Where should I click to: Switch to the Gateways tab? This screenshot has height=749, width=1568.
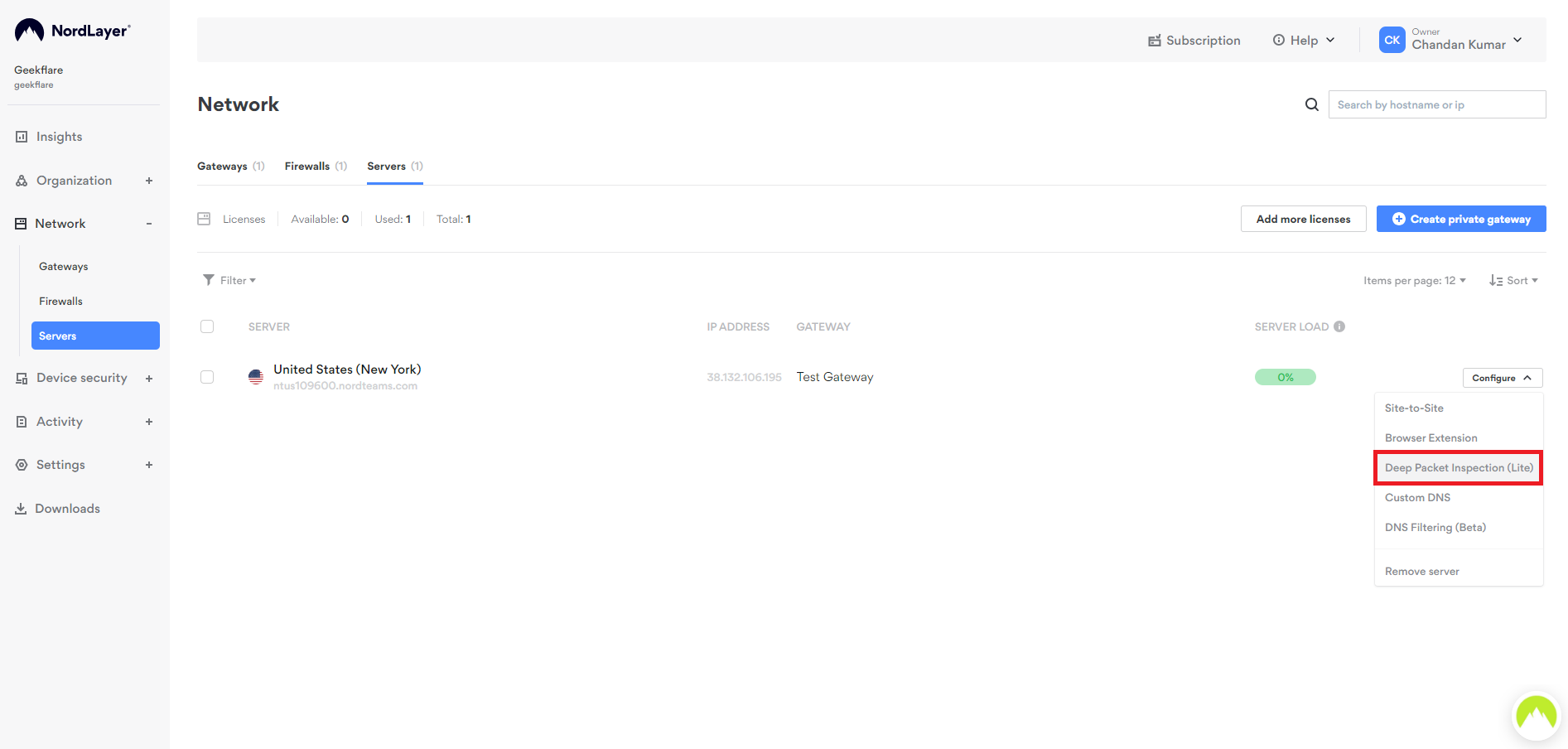click(230, 166)
